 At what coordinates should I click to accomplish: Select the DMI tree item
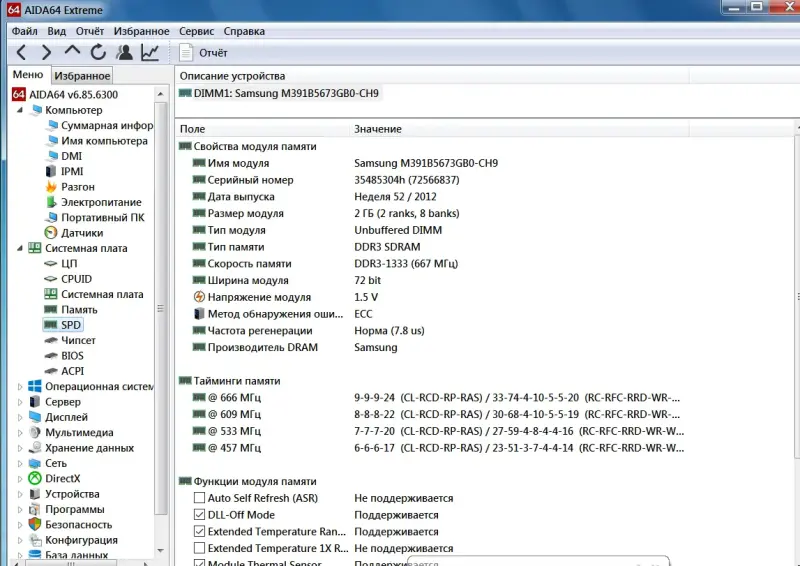pos(64,156)
